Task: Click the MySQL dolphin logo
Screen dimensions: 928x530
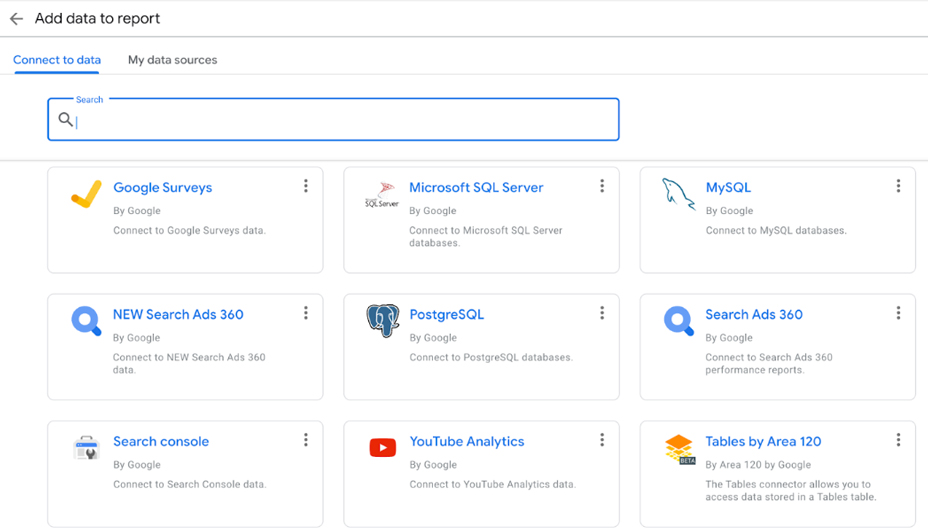Action: tap(678, 194)
